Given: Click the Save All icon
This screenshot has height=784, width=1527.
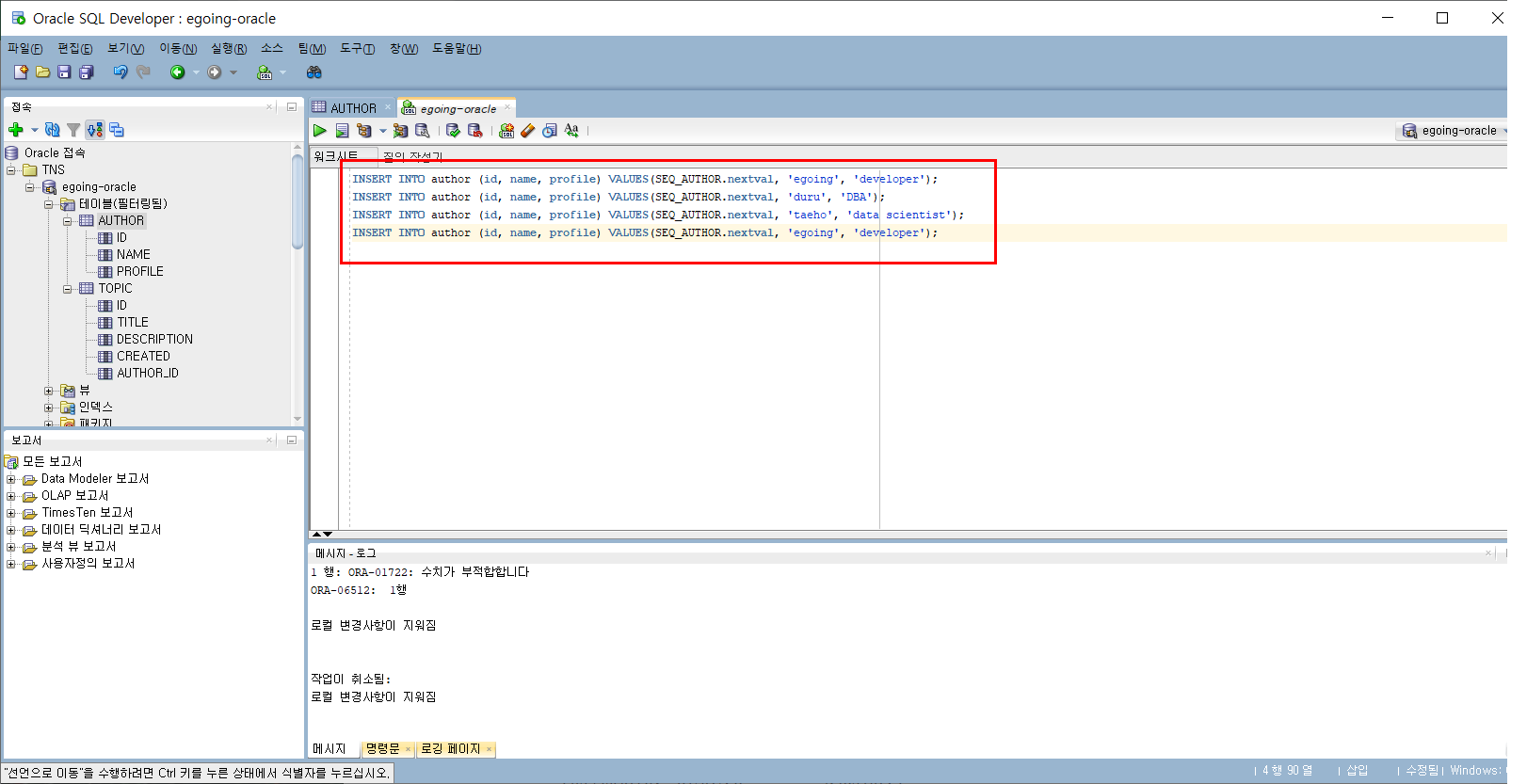Looking at the screenshot, I should point(87,72).
